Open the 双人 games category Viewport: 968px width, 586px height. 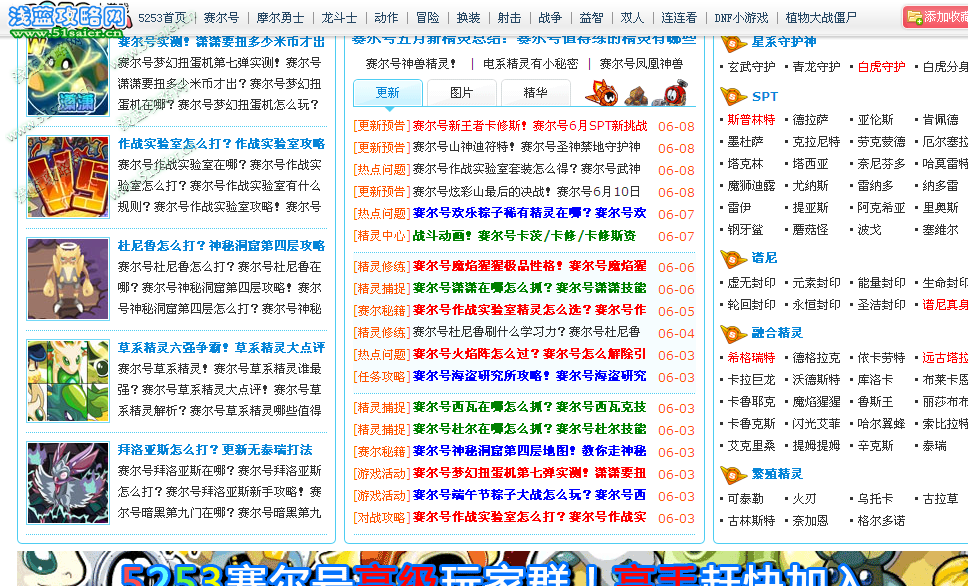click(x=632, y=18)
